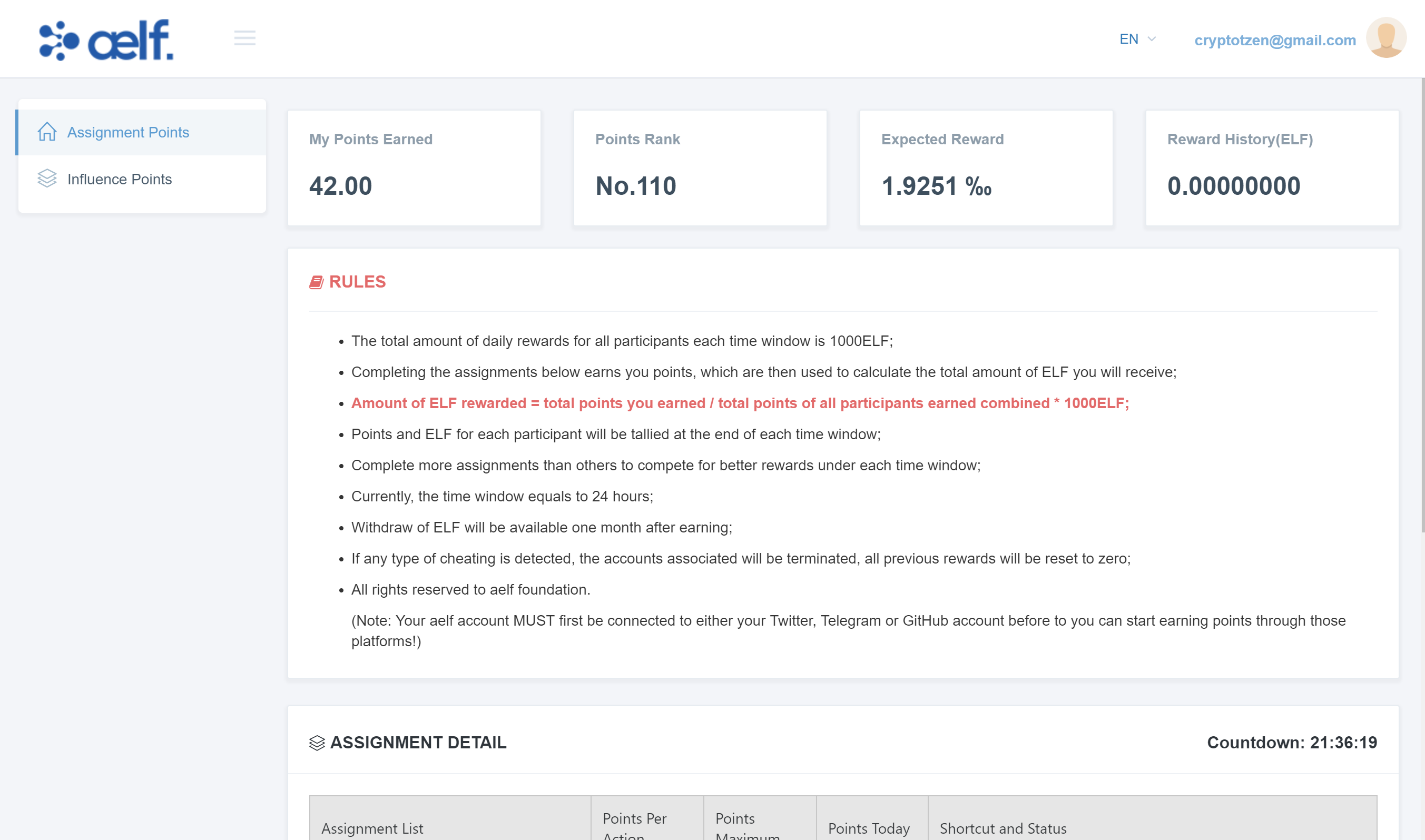Toggle the hamburger sidebar menu icon
The height and width of the screenshot is (840, 1425).
(x=244, y=38)
